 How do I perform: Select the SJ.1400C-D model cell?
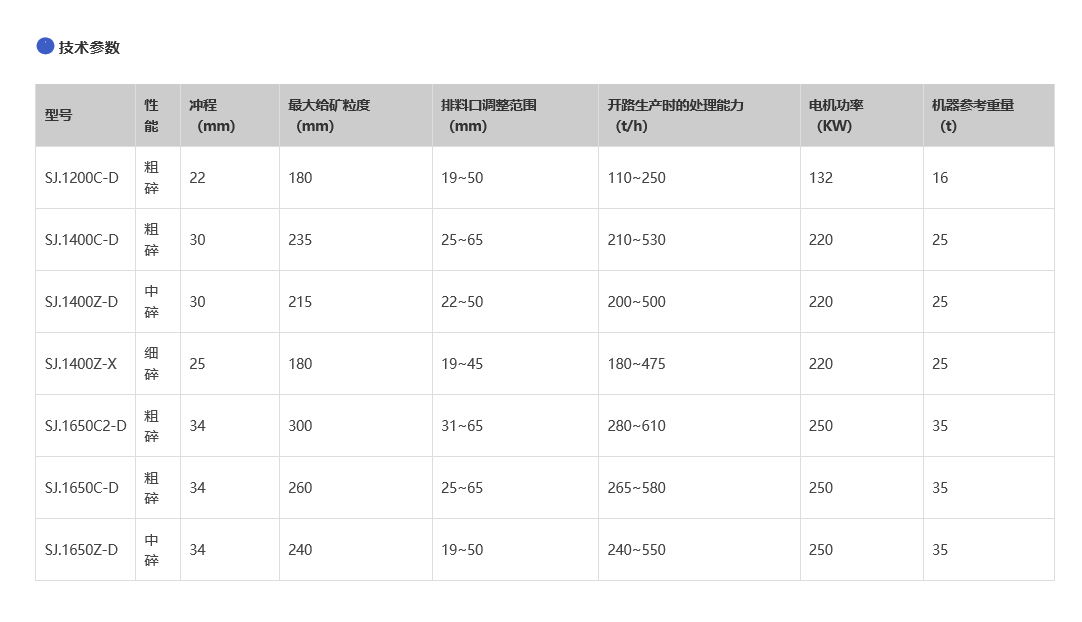81,240
